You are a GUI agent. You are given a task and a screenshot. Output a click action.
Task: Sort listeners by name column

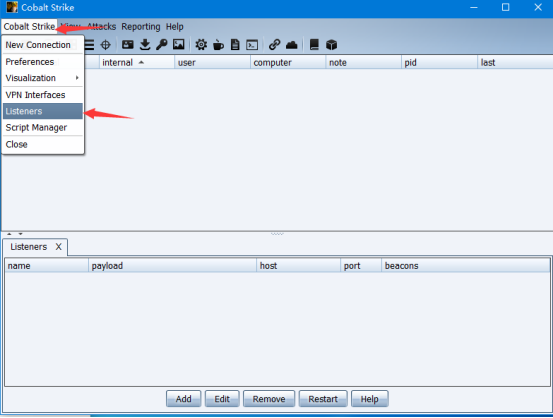[x=47, y=266]
